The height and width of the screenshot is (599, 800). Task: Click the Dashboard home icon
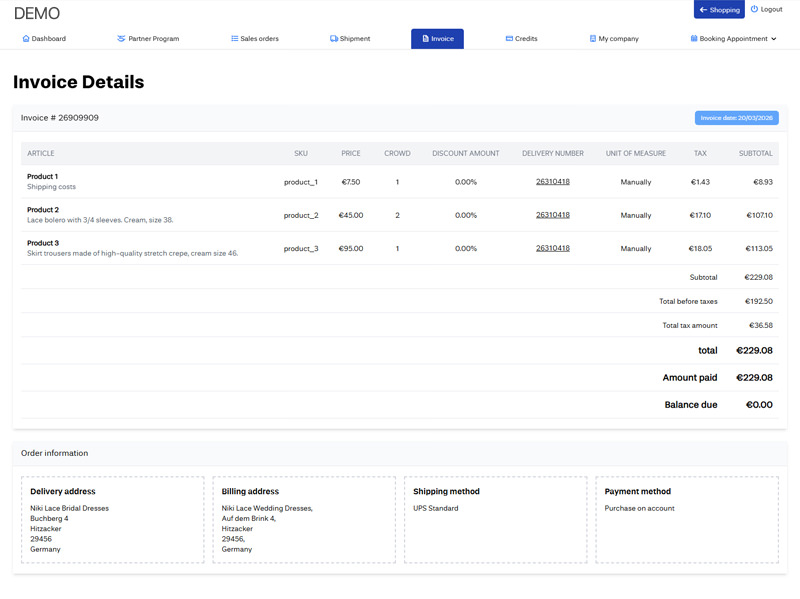pyautogui.click(x=26, y=39)
